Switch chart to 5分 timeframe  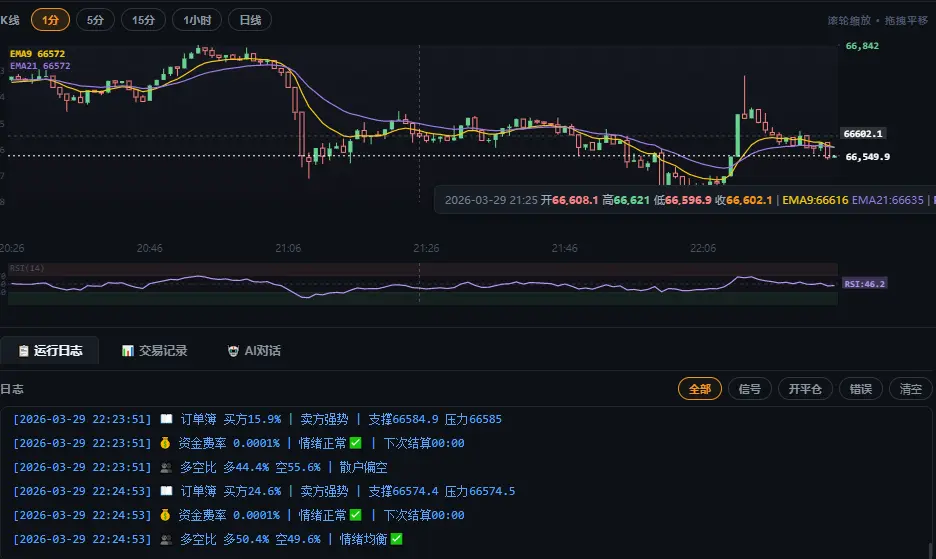(96, 20)
